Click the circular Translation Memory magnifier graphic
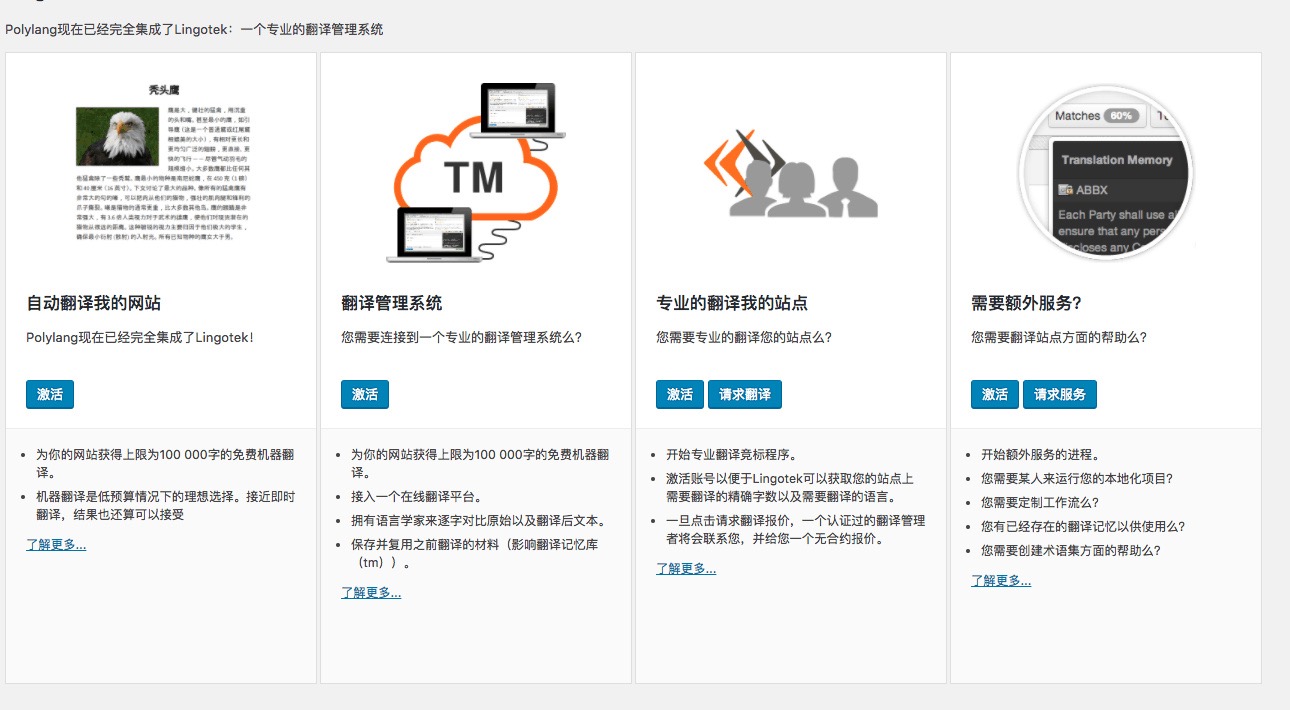Screen dimensions: 1290x710 pyautogui.click(x=1105, y=175)
